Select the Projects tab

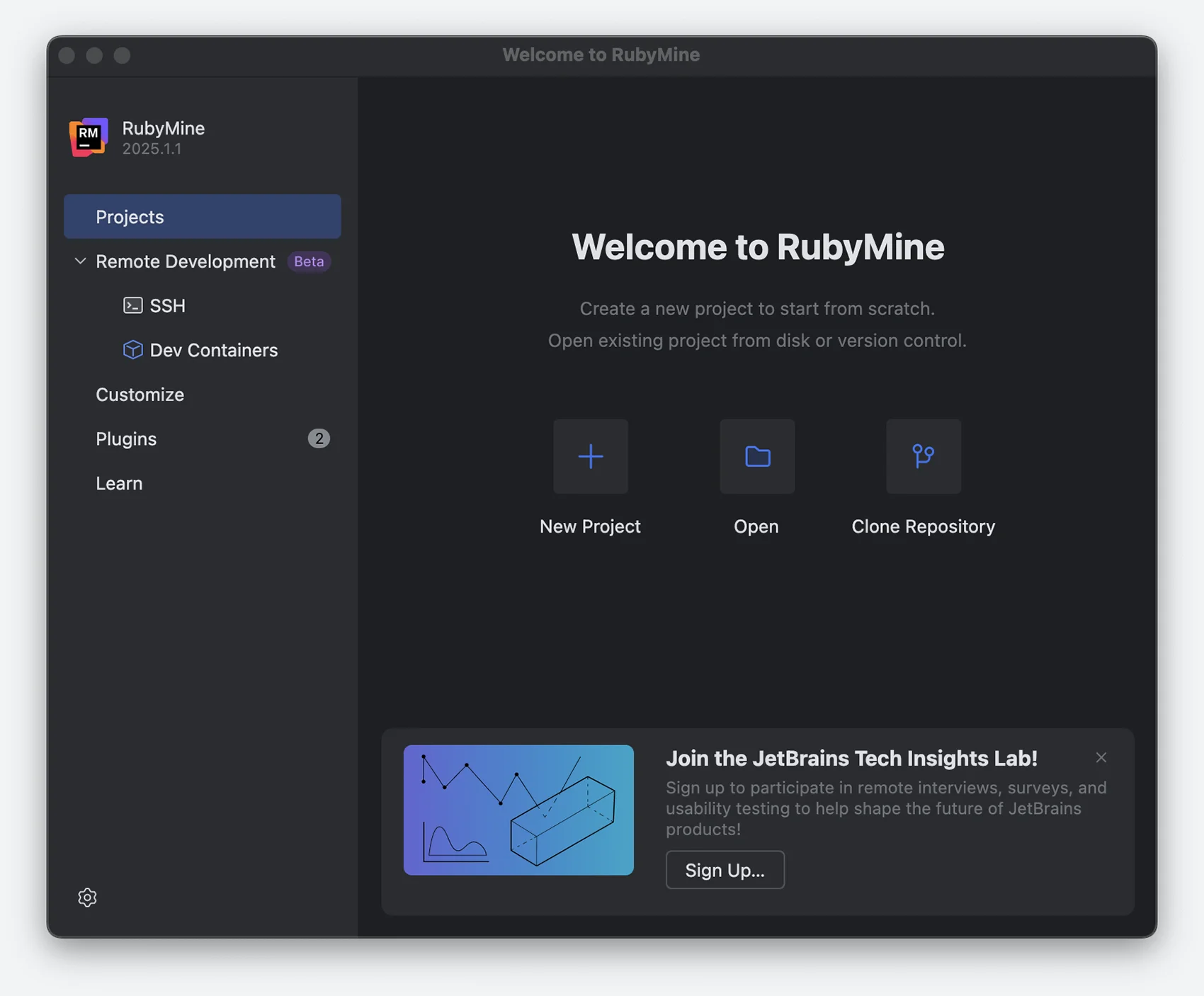(203, 216)
